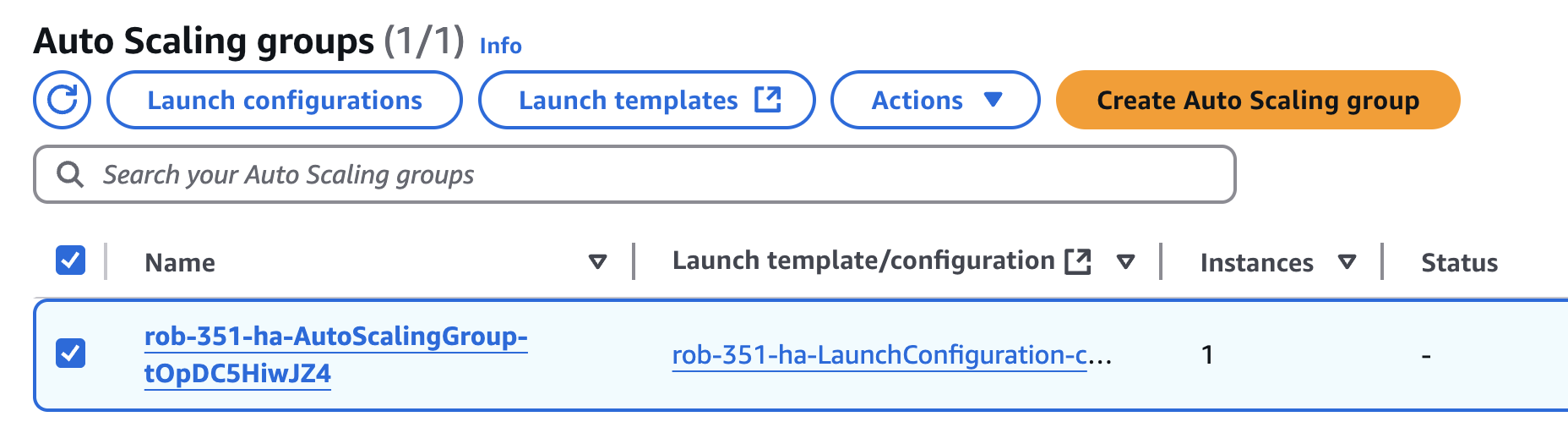Click the Launch templates button label
The height and width of the screenshot is (433, 1568).
(x=628, y=100)
